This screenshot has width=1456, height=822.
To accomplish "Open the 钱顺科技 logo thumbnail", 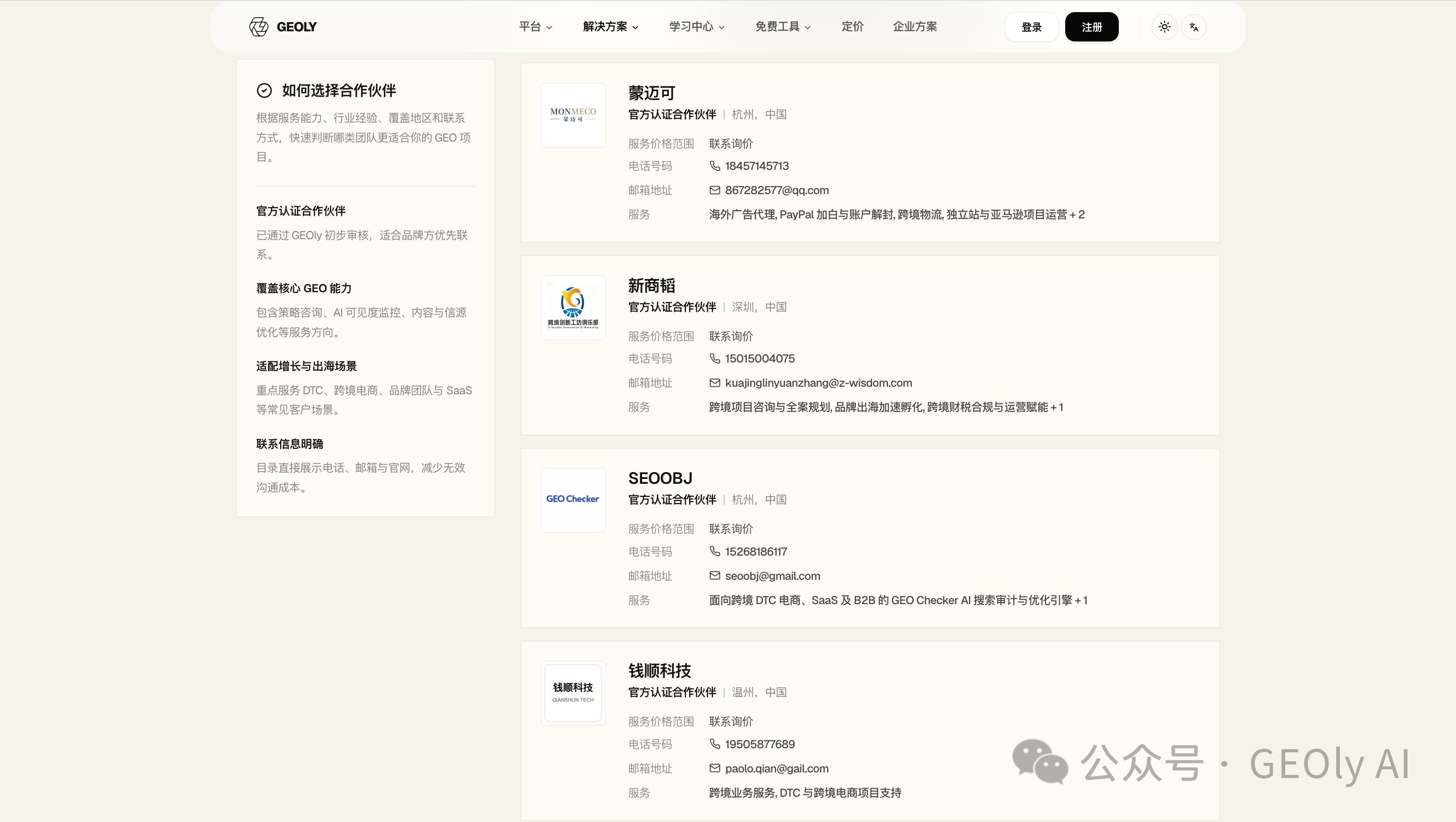I will [x=573, y=693].
